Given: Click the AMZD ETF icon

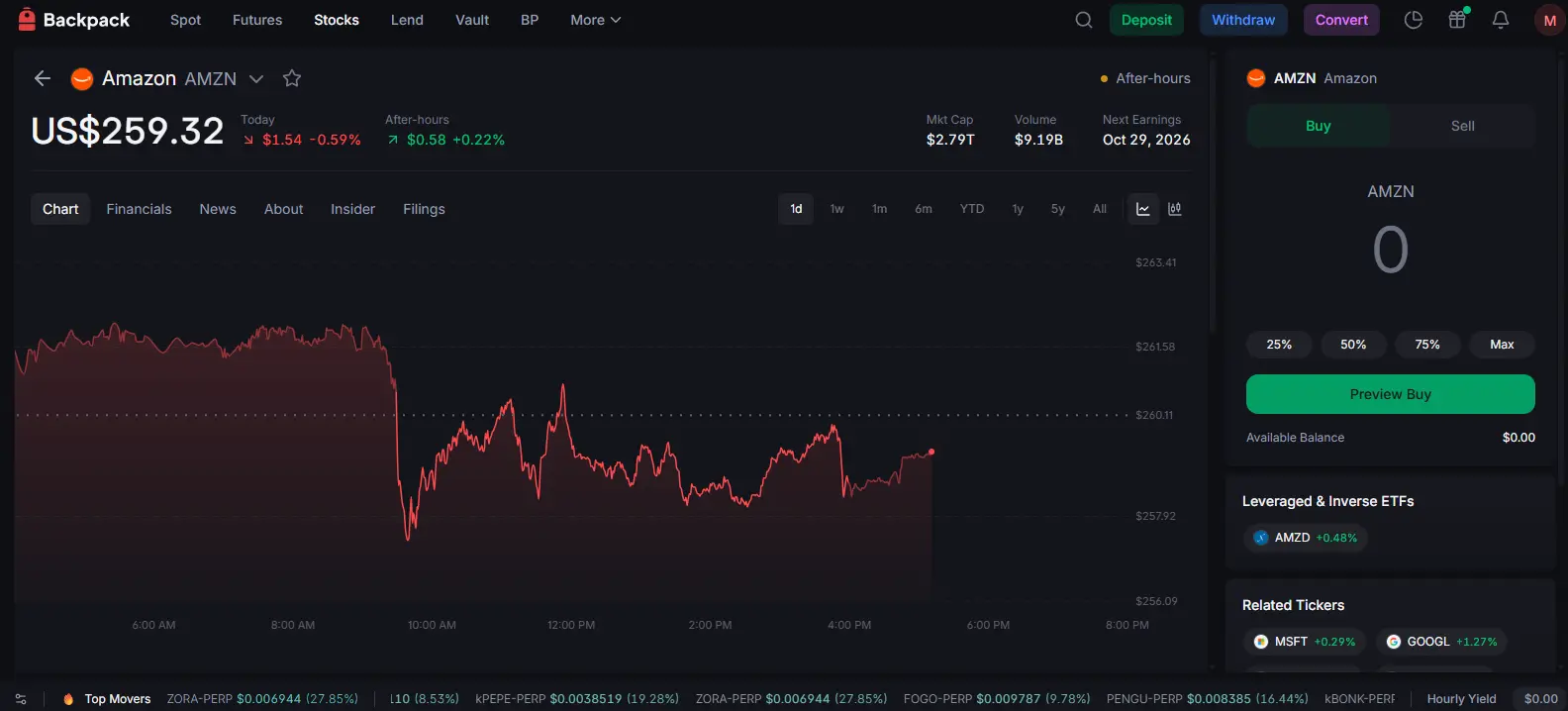Looking at the screenshot, I should [1261, 538].
